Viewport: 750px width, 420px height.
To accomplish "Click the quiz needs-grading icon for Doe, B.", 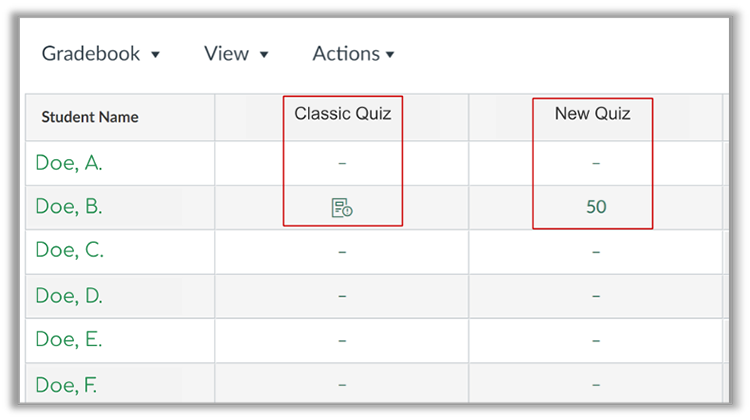I will click(342, 208).
